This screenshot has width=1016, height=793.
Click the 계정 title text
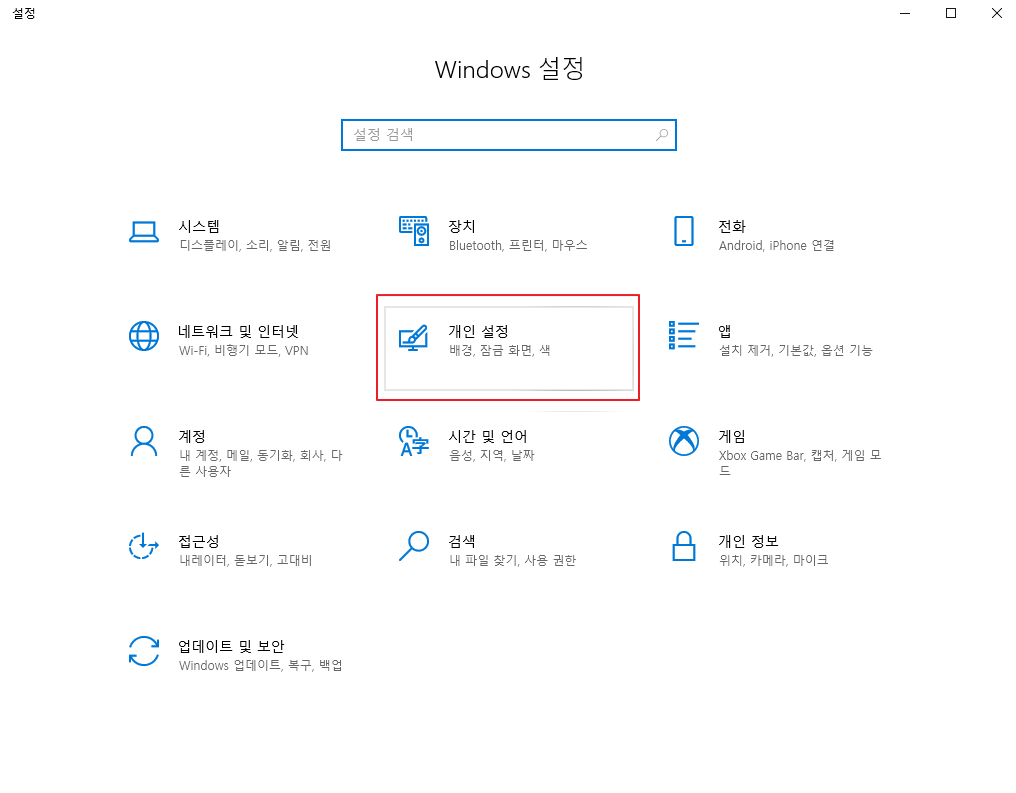[192, 436]
